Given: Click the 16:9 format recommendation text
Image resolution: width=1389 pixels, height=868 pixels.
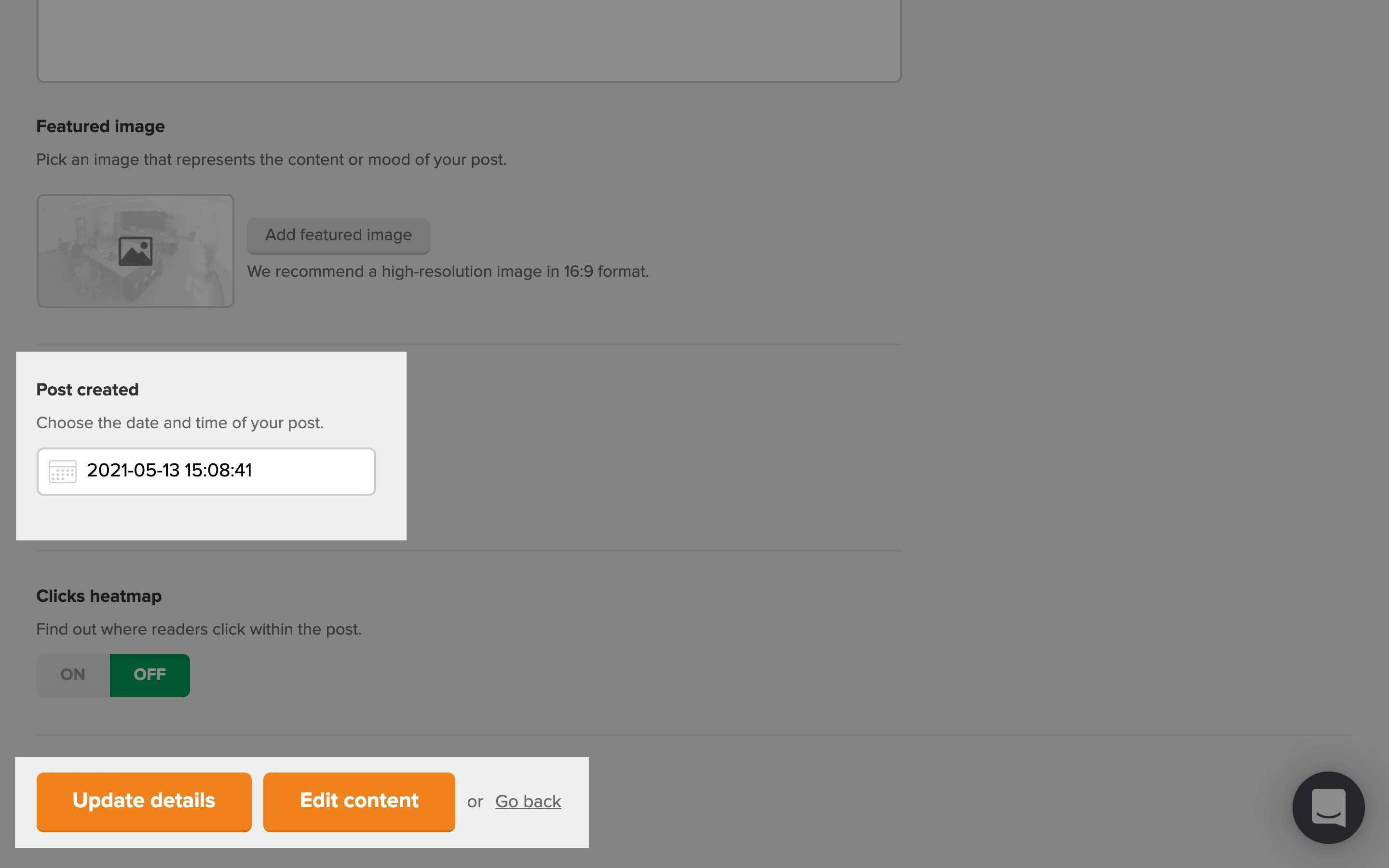Looking at the screenshot, I should [x=448, y=271].
